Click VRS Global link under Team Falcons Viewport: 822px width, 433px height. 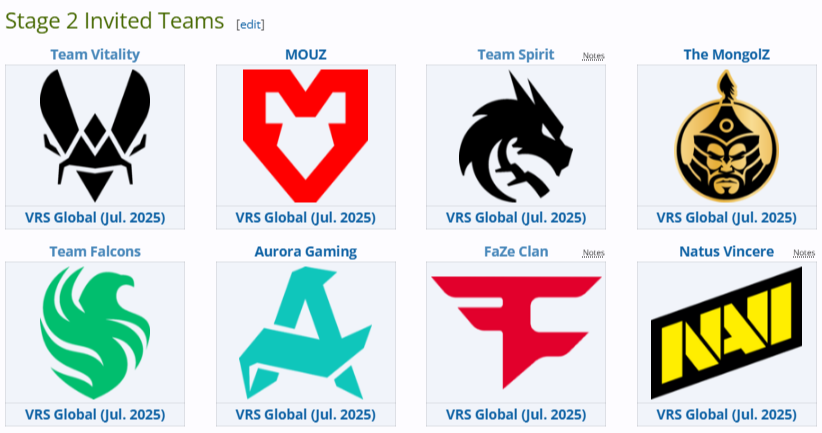95,415
